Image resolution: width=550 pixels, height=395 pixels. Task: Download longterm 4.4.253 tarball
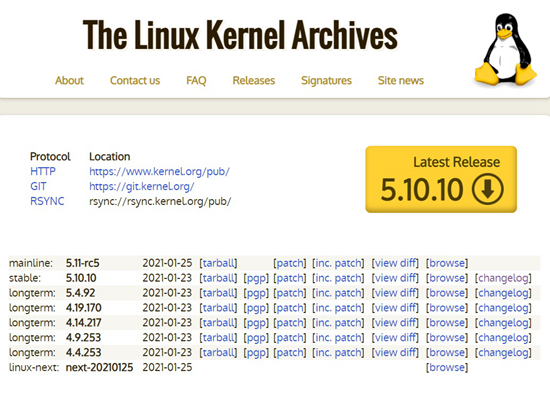pyautogui.click(x=218, y=353)
